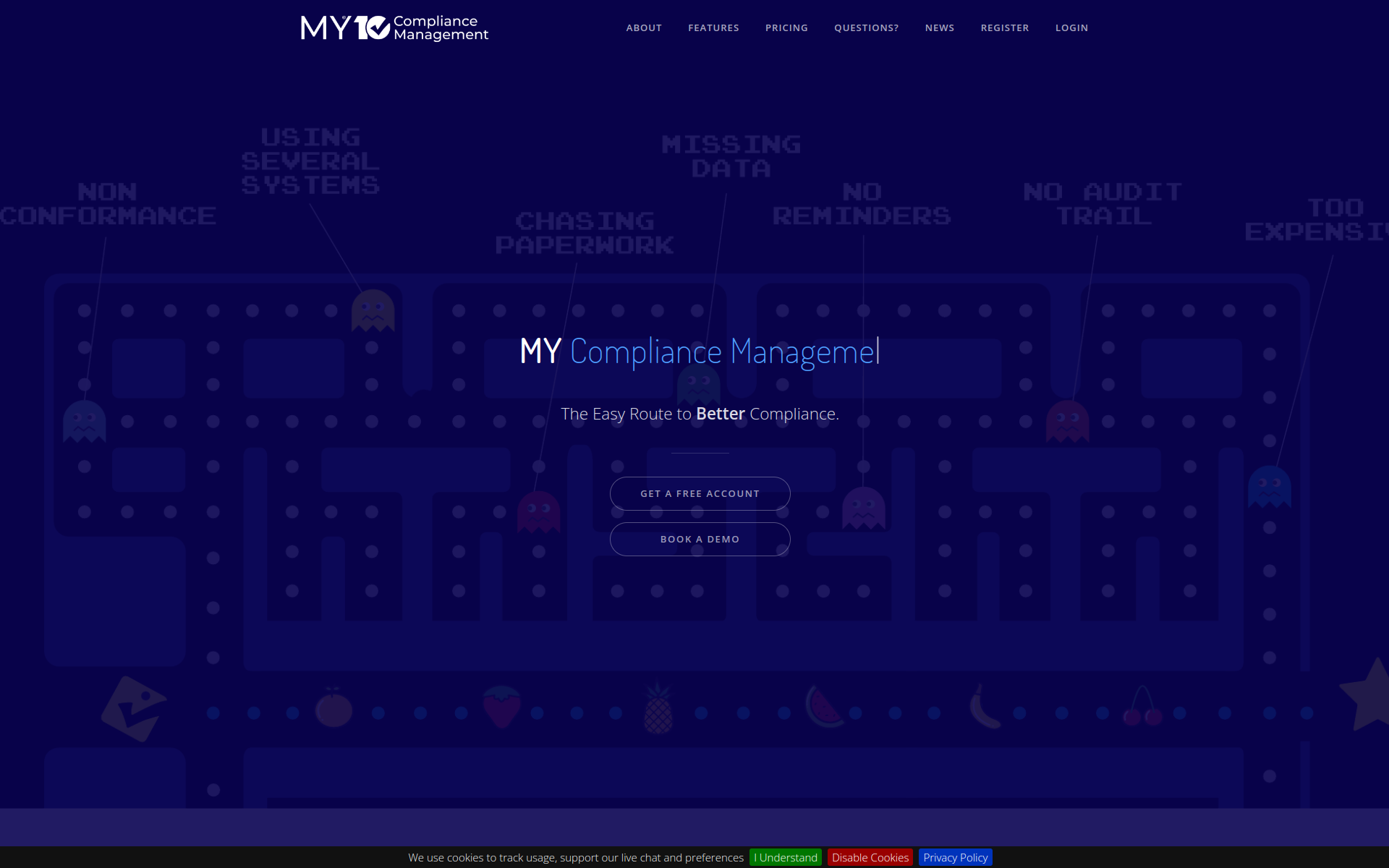This screenshot has width=1389, height=868.
Task: Click the ghost under No Audit Trail
Action: (x=1068, y=422)
